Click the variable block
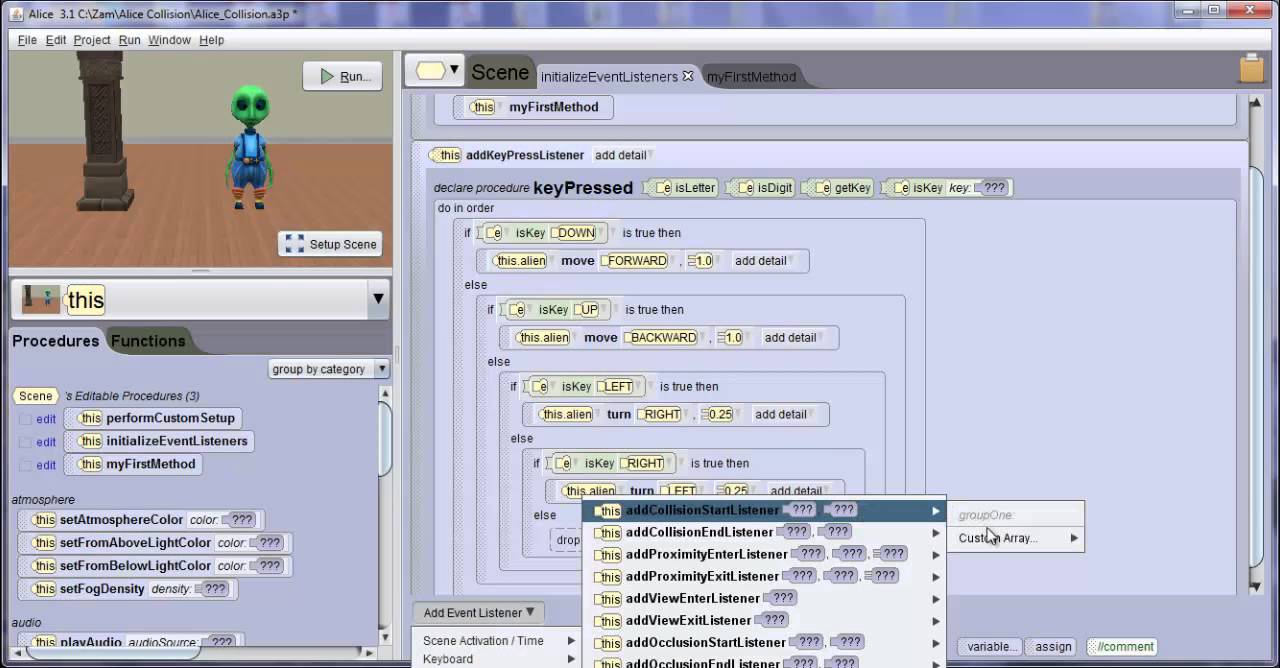 990,647
